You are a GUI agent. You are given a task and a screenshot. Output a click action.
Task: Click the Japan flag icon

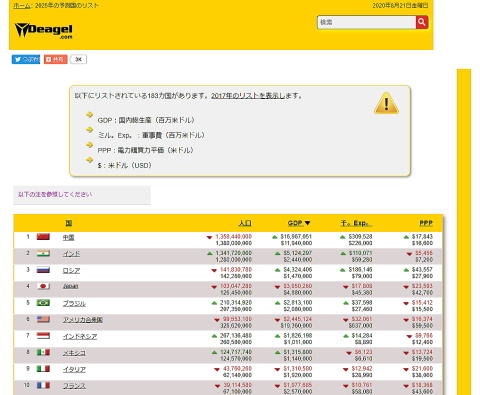(x=43, y=286)
